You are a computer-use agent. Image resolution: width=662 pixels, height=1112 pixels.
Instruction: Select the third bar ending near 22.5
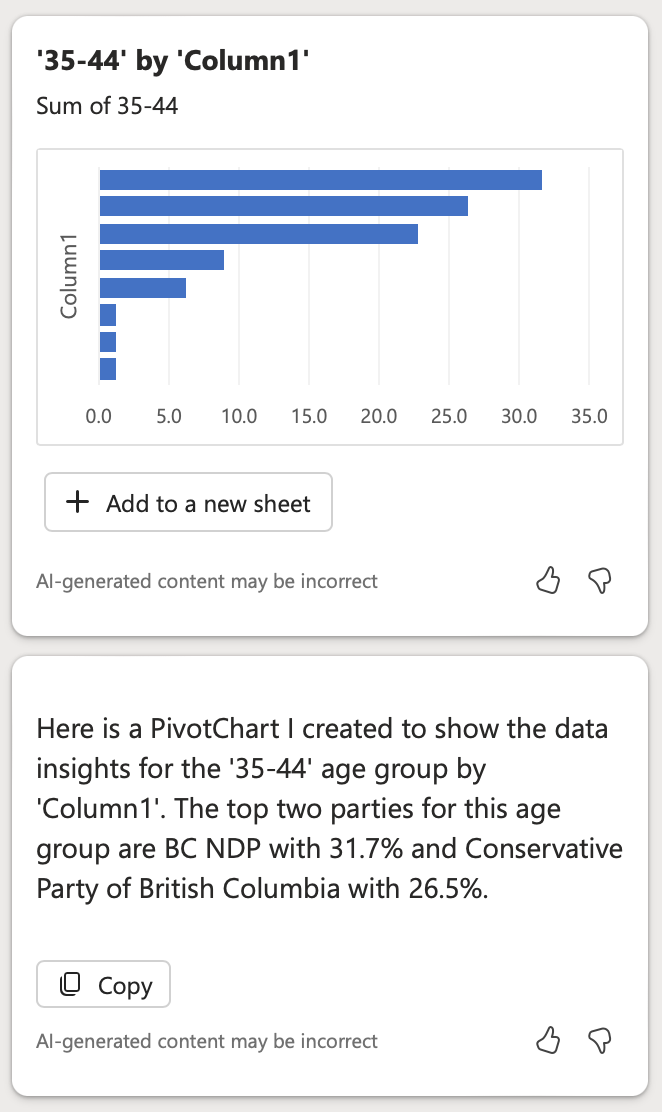click(259, 234)
